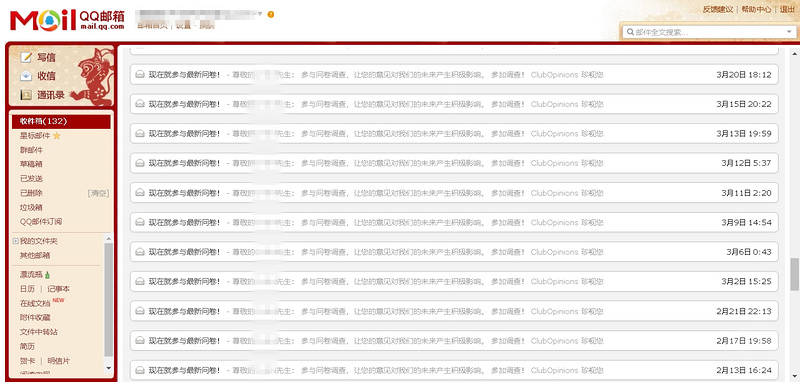Open 星标邮件 starred mail label

click(35, 136)
